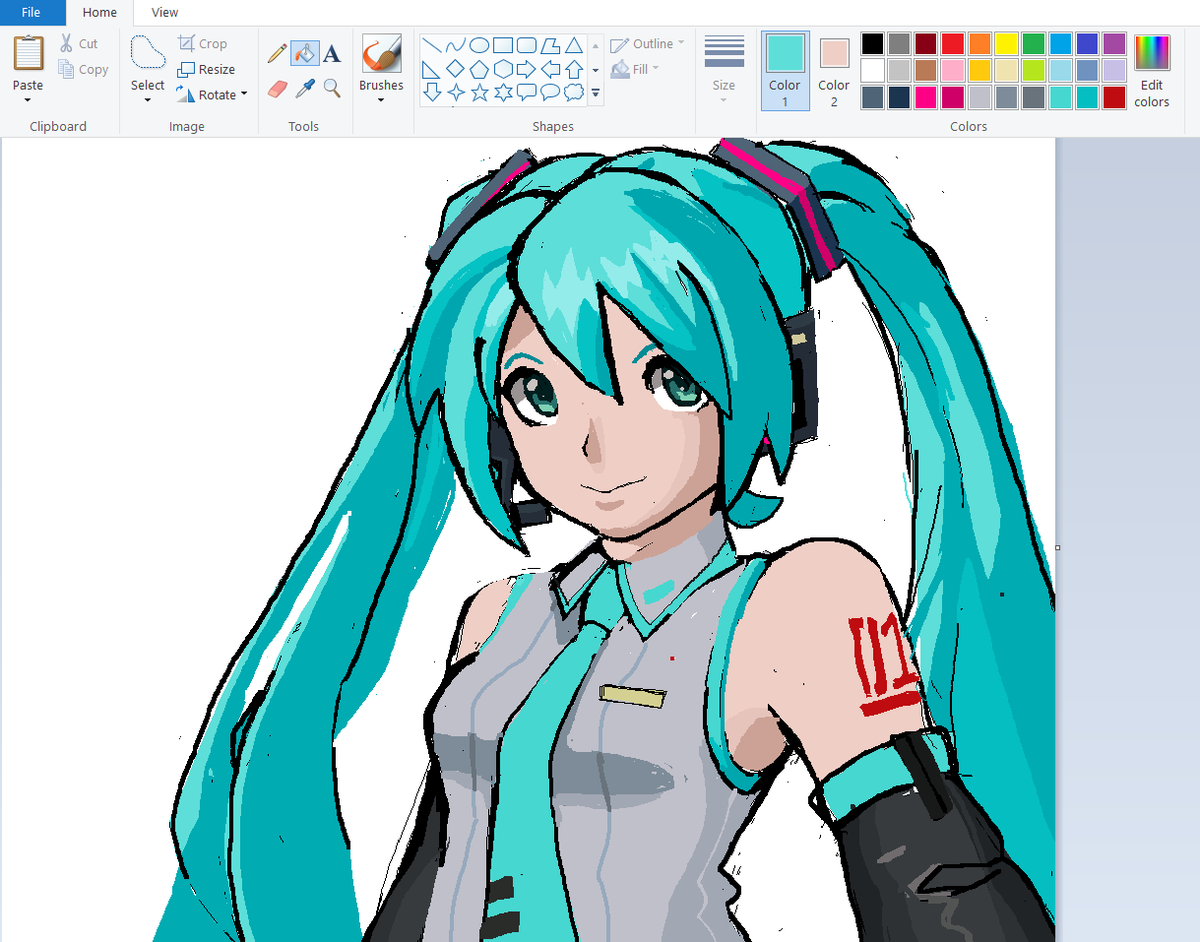
Task: Choose the Rounded rectangle shape
Action: [527, 45]
